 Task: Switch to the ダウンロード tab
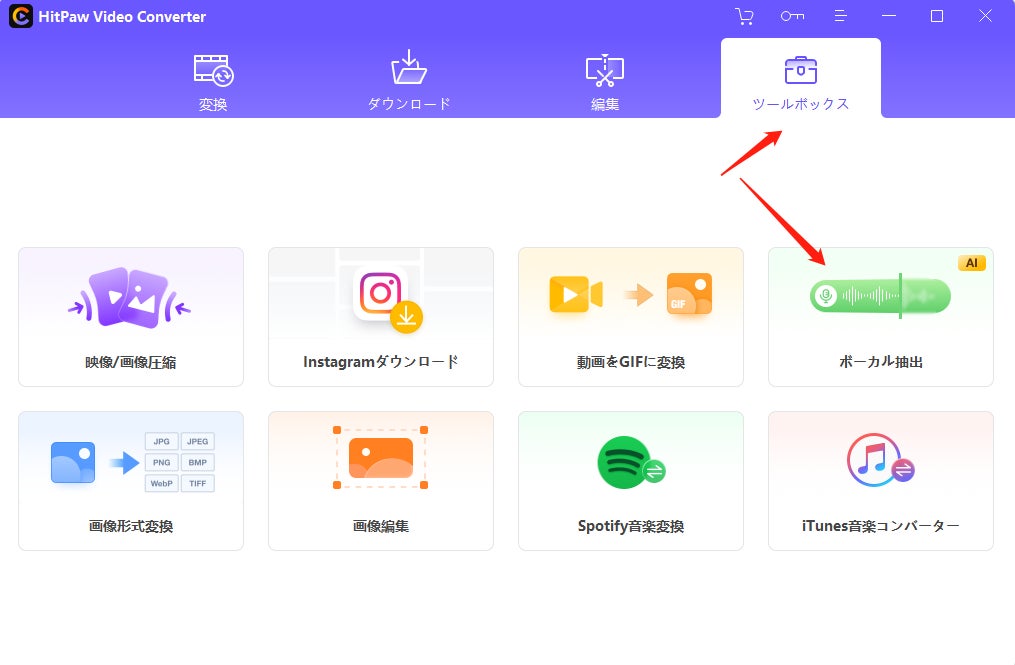click(x=408, y=80)
